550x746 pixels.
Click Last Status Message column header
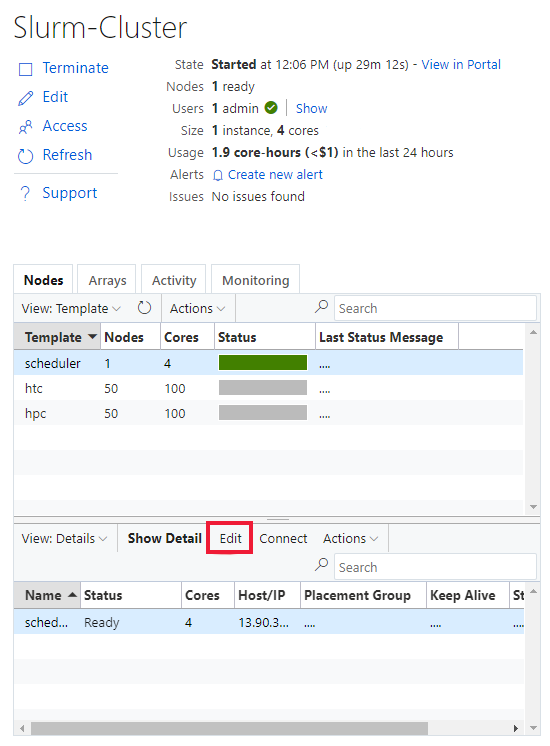[387, 337]
